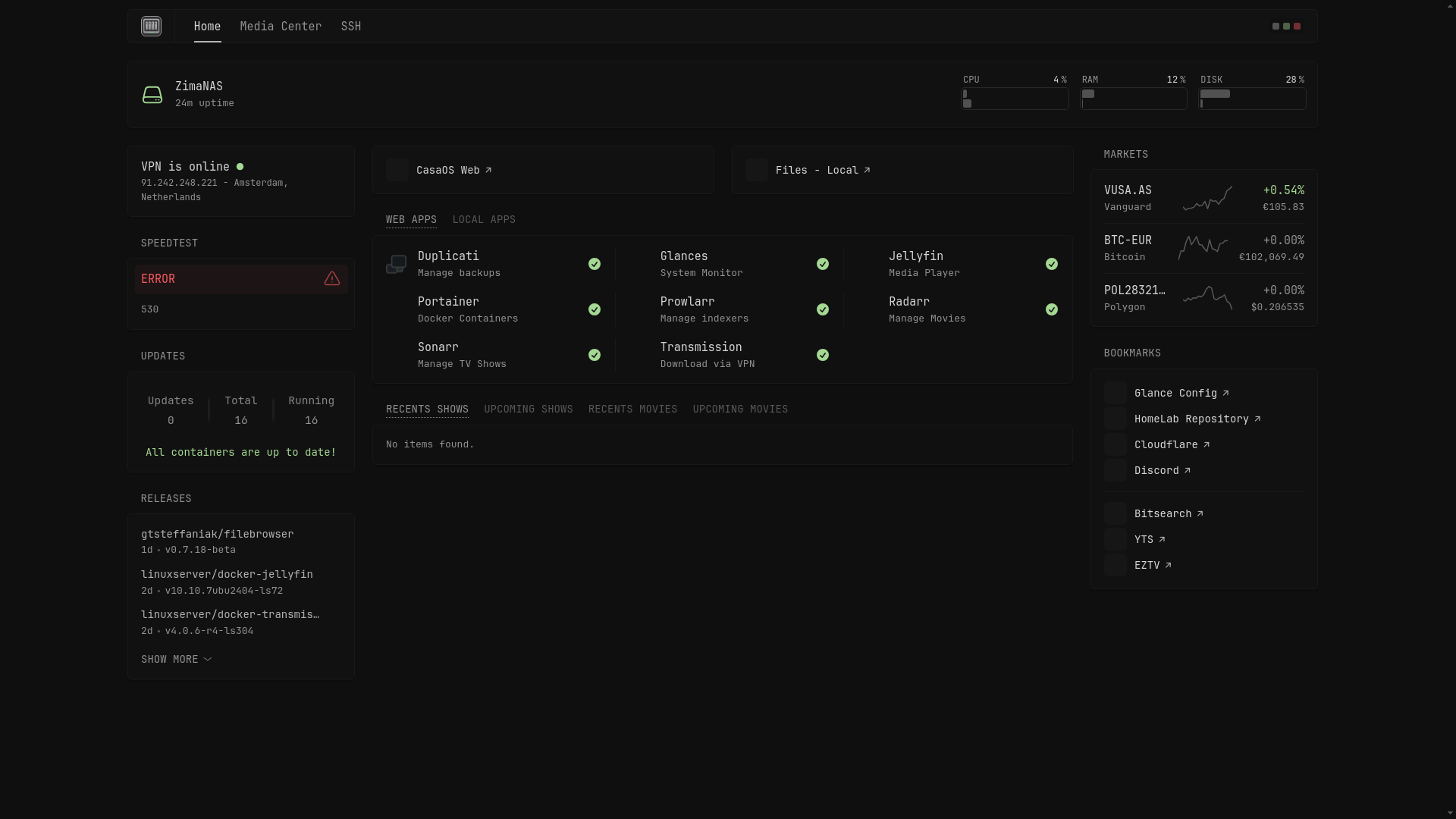
Task: Open linuxserver/docker-jellyfin release
Action: [227, 574]
